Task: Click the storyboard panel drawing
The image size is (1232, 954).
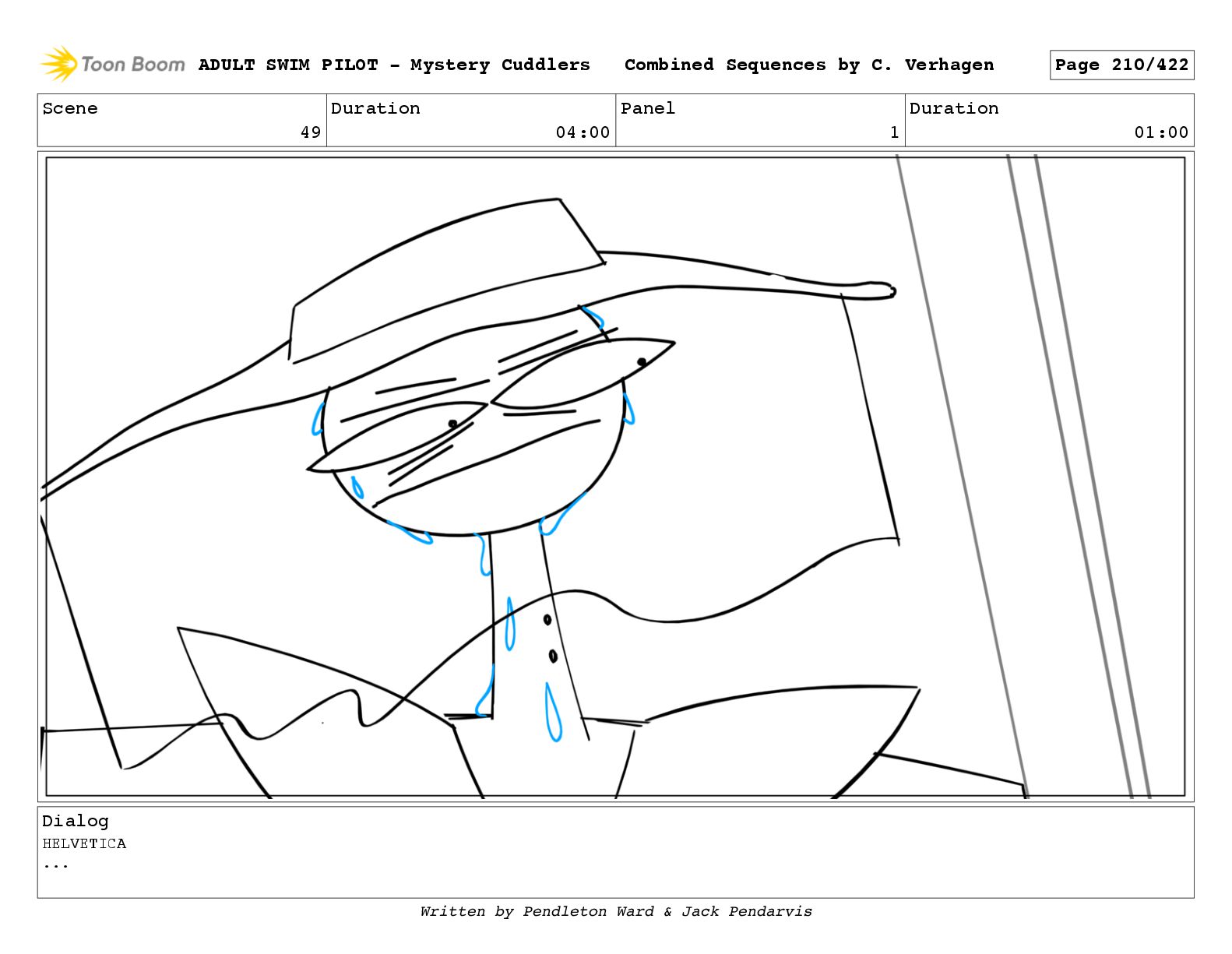Action: pos(615,477)
